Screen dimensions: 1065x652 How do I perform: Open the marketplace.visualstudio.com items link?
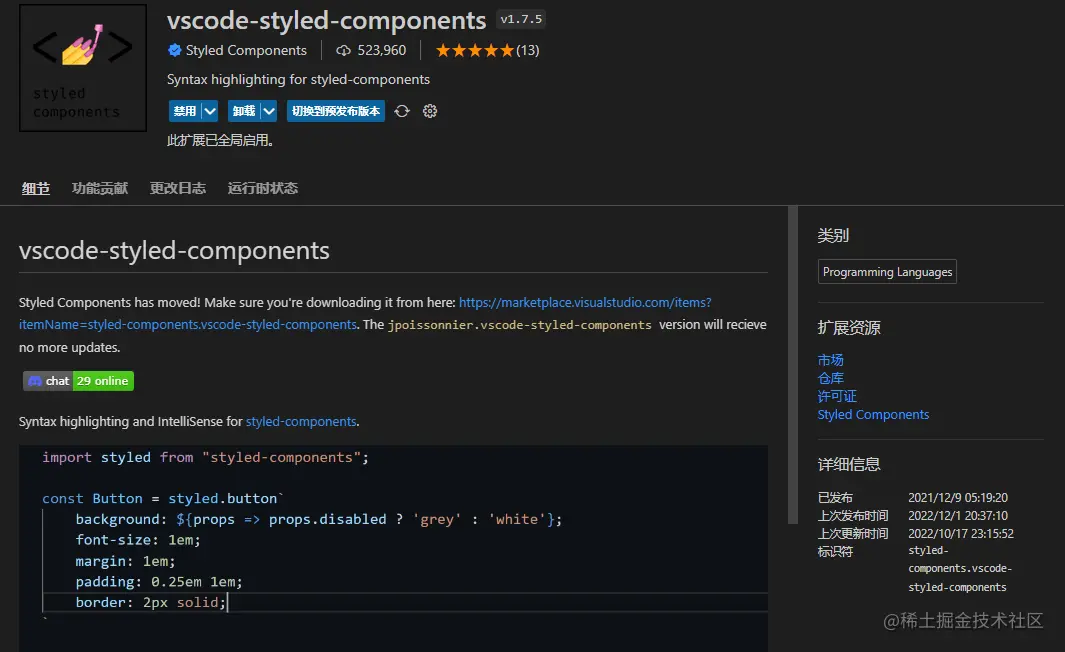pyautogui.click(x=585, y=302)
